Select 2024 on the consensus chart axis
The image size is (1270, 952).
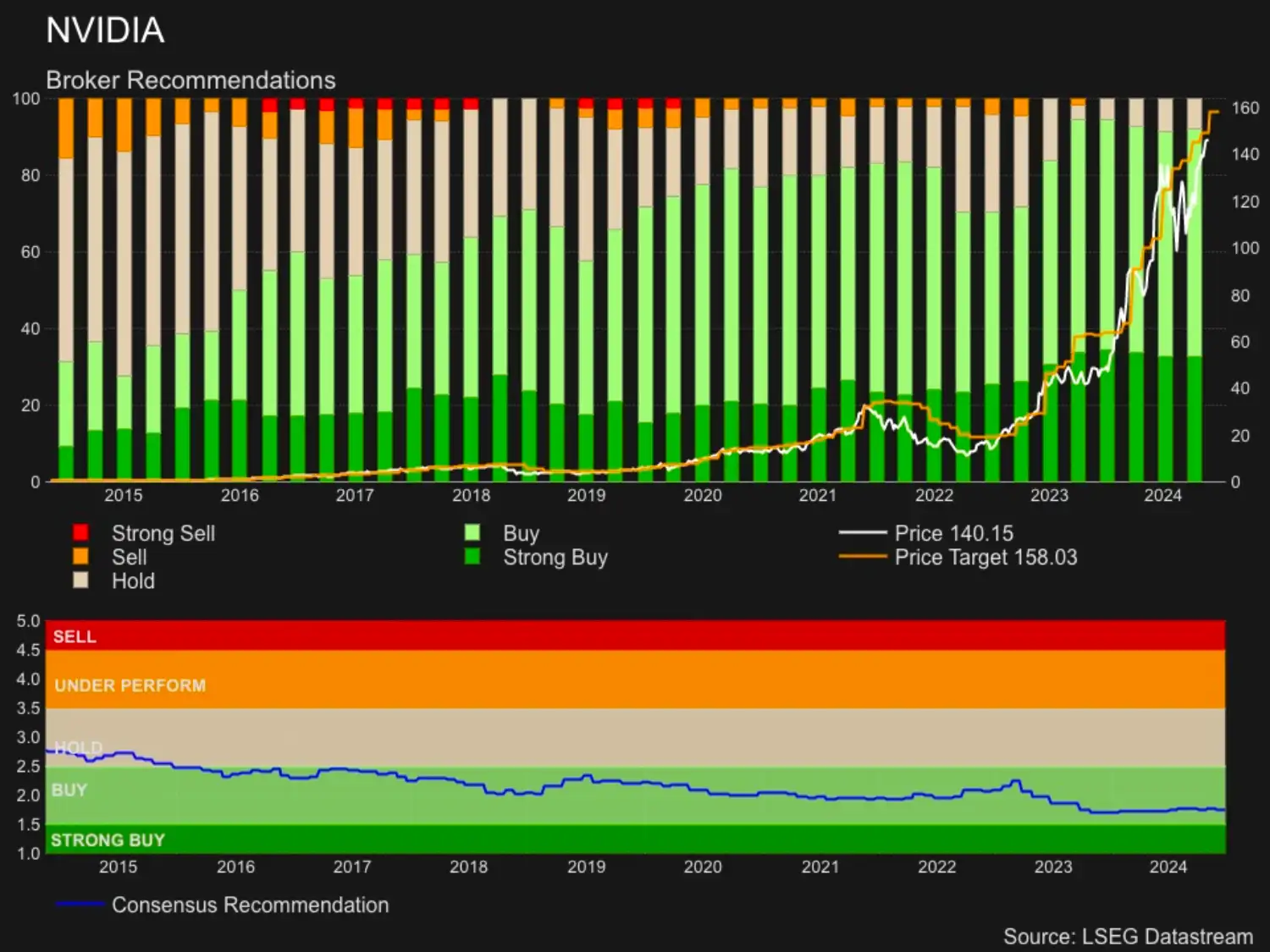(x=1168, y=867)
